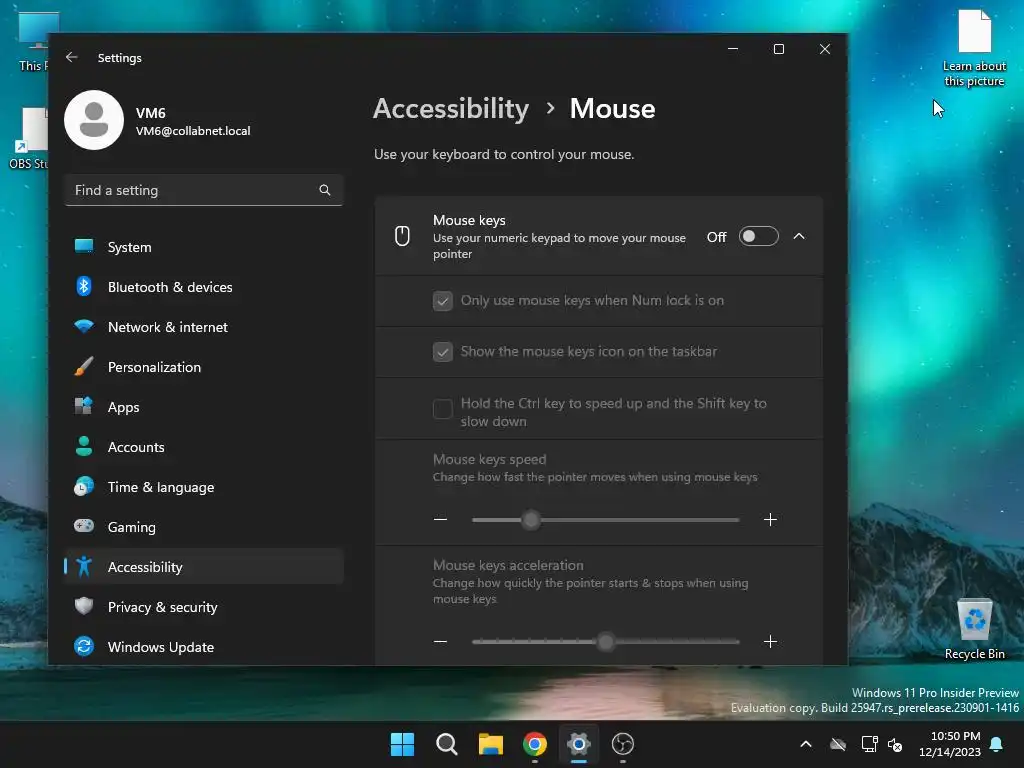
Task: Launch Google Chrome from the taskbar
Action: pos(535,744)
